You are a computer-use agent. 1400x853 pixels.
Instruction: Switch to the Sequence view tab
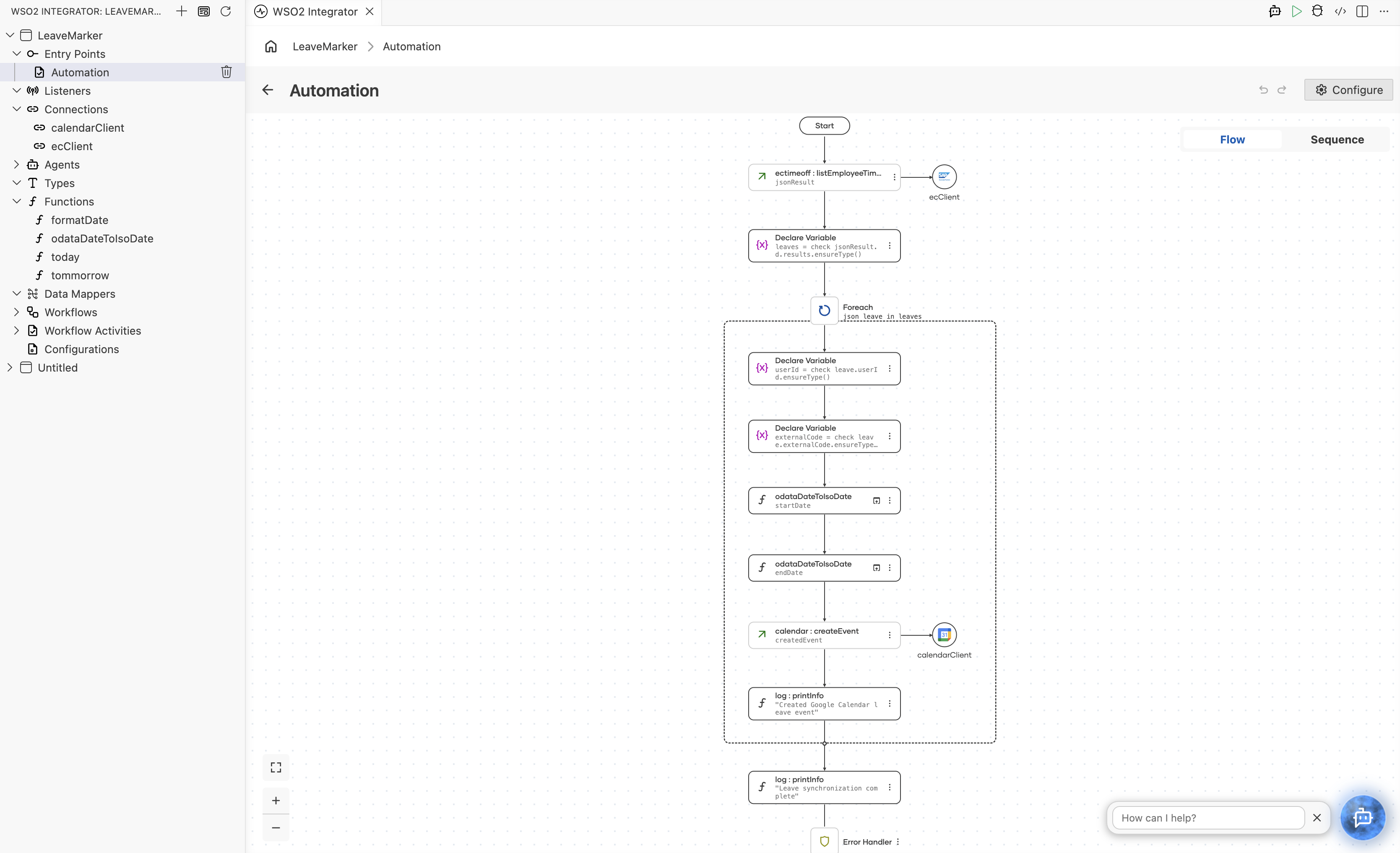point(1337,139)
